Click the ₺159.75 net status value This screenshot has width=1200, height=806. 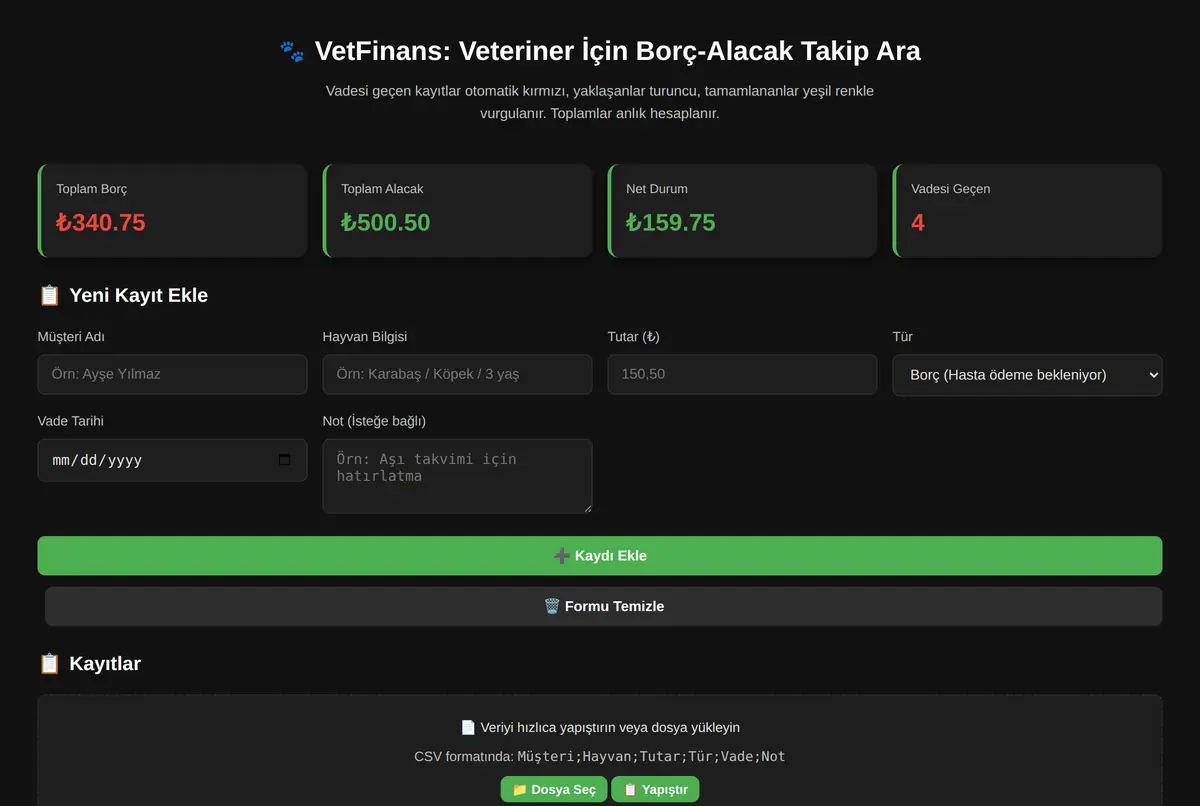pyautogui.click(x=671, y=222)
